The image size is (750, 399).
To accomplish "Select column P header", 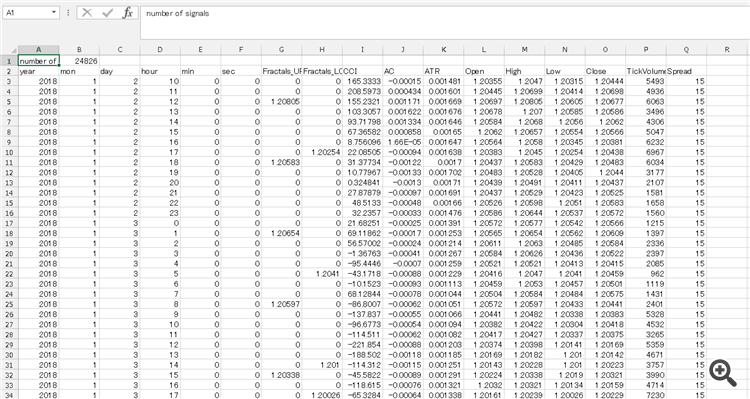I will point(646,49).
